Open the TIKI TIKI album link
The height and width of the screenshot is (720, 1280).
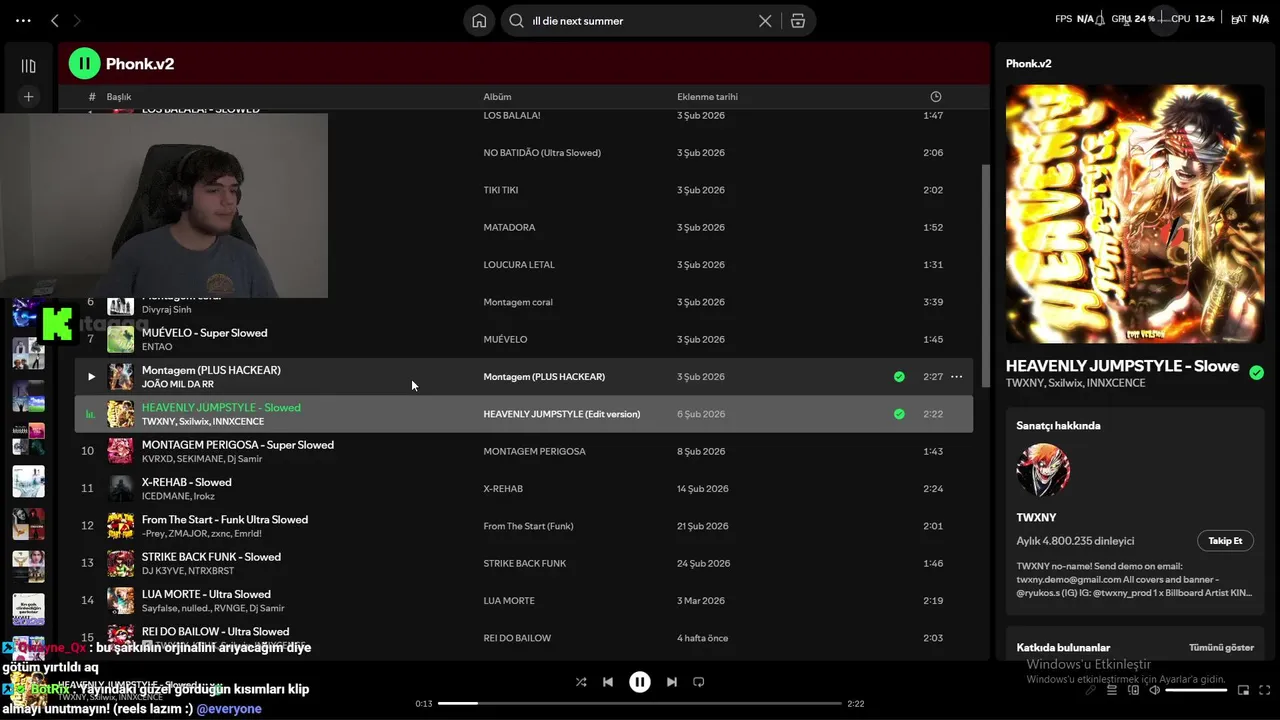tap(501, 190)
